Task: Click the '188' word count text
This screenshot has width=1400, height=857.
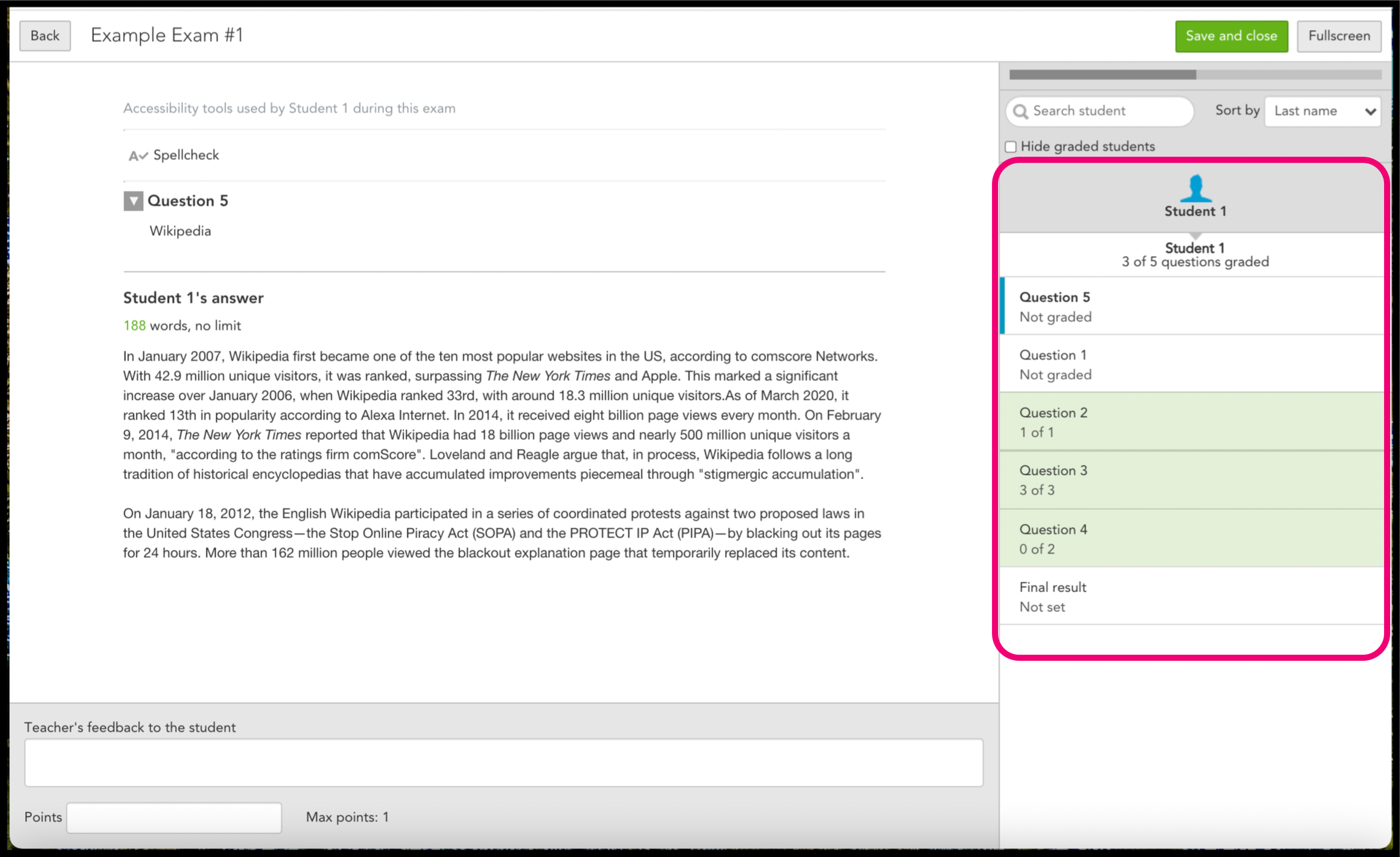Action: (134, 326)
